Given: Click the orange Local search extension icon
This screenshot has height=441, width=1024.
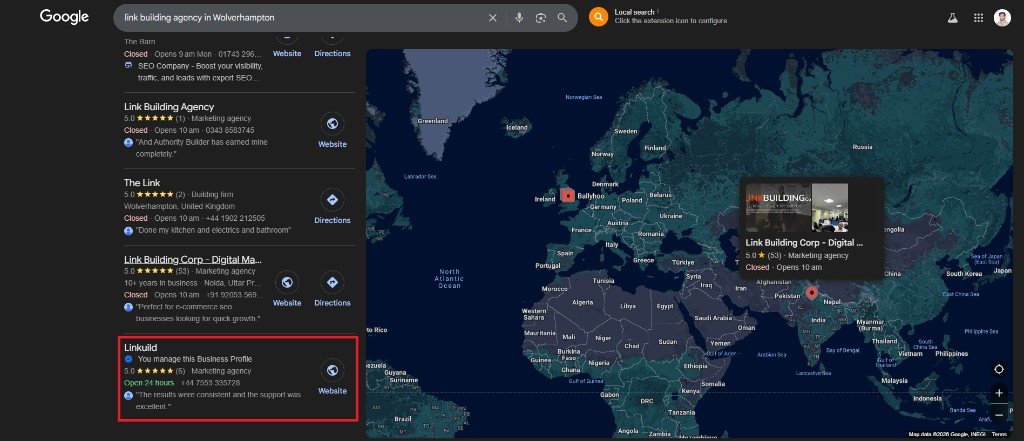Looking at the screenshot, I should [x=598, y=17].
